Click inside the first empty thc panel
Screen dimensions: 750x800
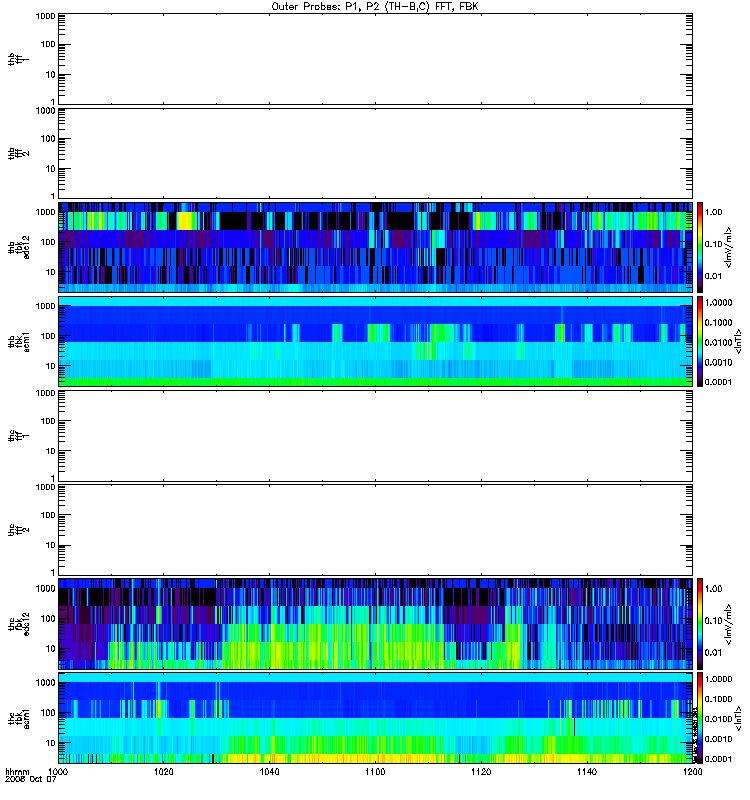(374, 436)
